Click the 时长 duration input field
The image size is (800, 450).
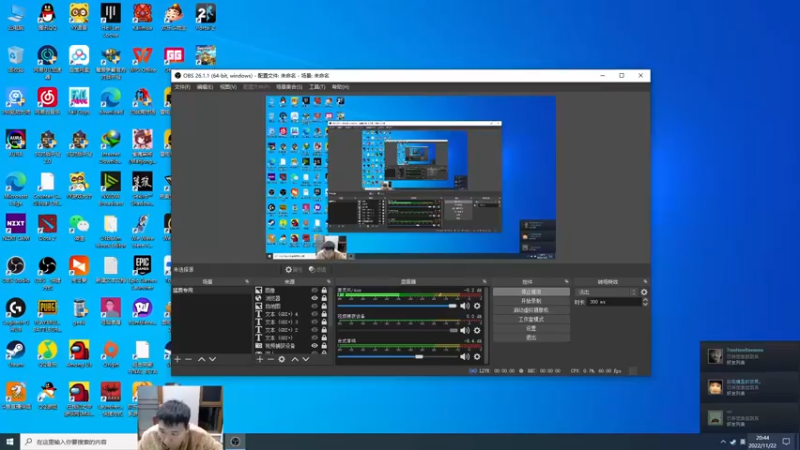613,302
